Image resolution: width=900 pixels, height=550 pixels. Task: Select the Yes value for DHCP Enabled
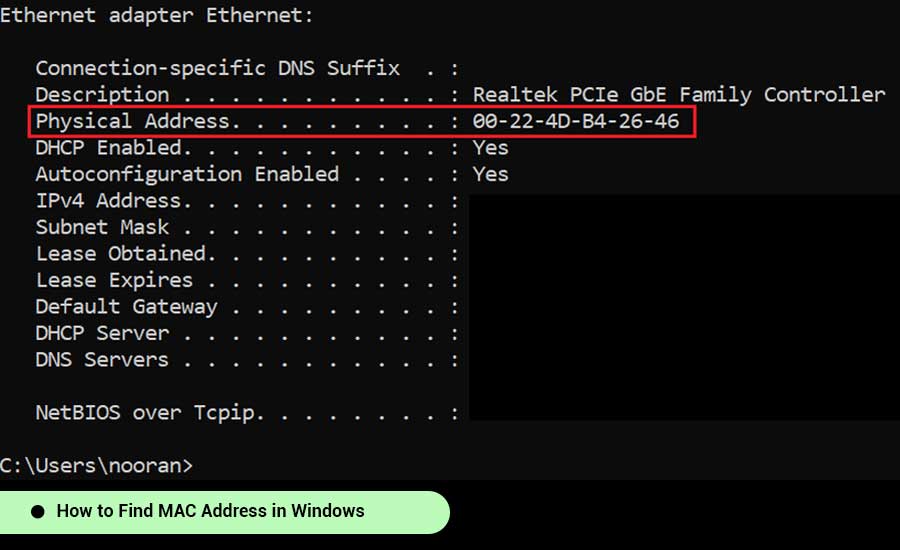491,148
